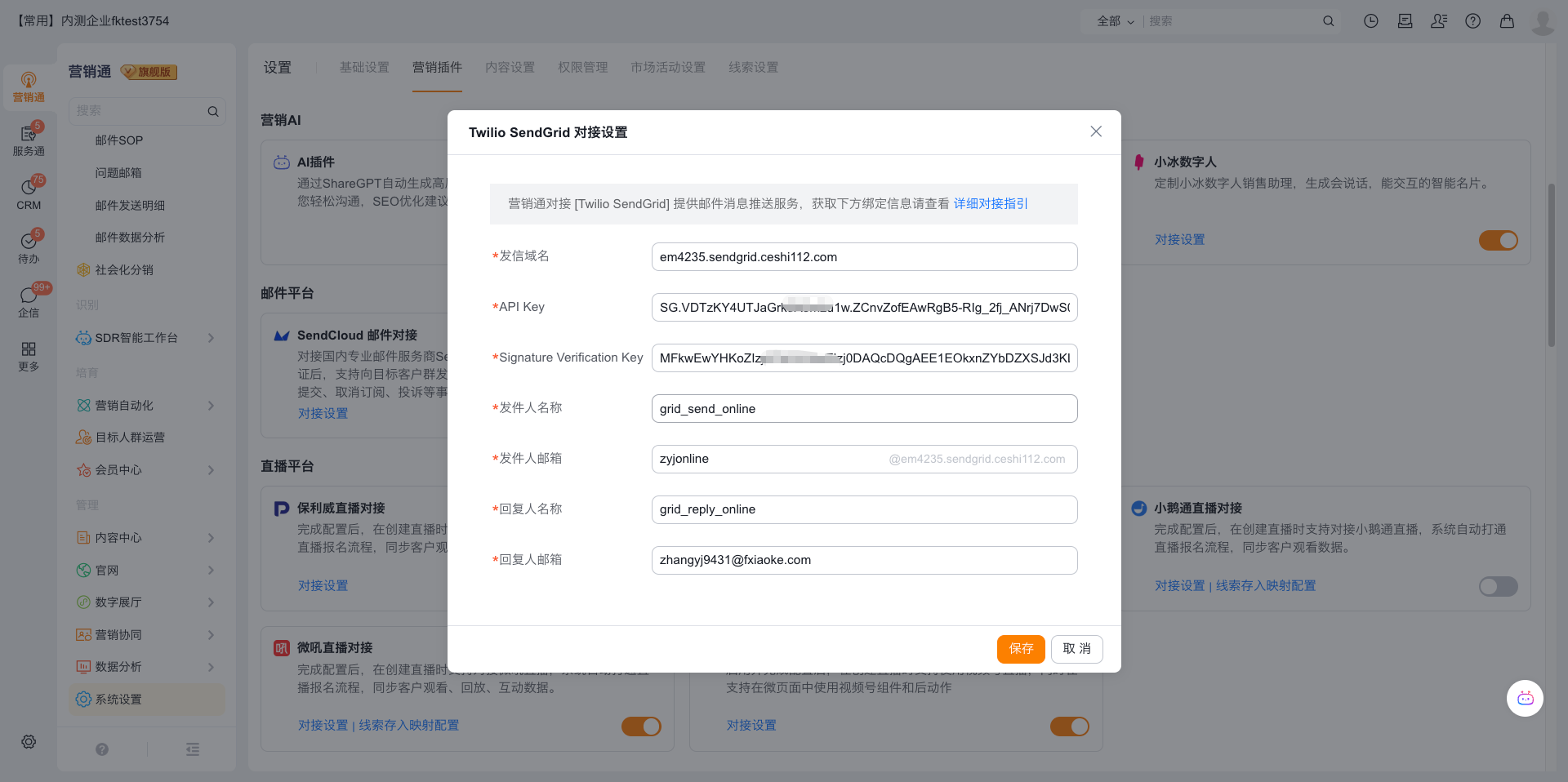1568x782 pixels.
Task: Open the CRM app icon
Action: point(29,194)
